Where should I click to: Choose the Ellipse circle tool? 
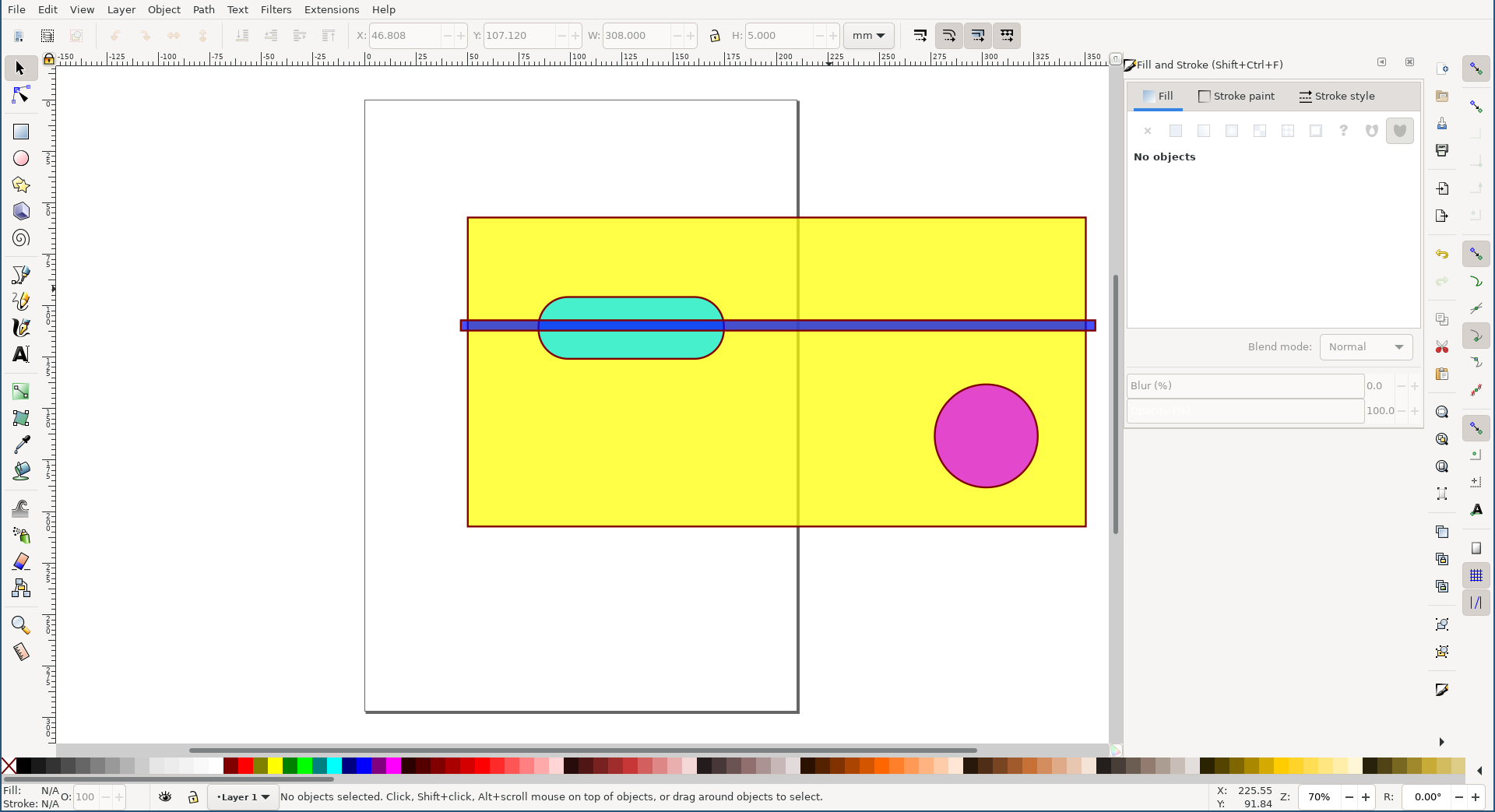[20, 158]
